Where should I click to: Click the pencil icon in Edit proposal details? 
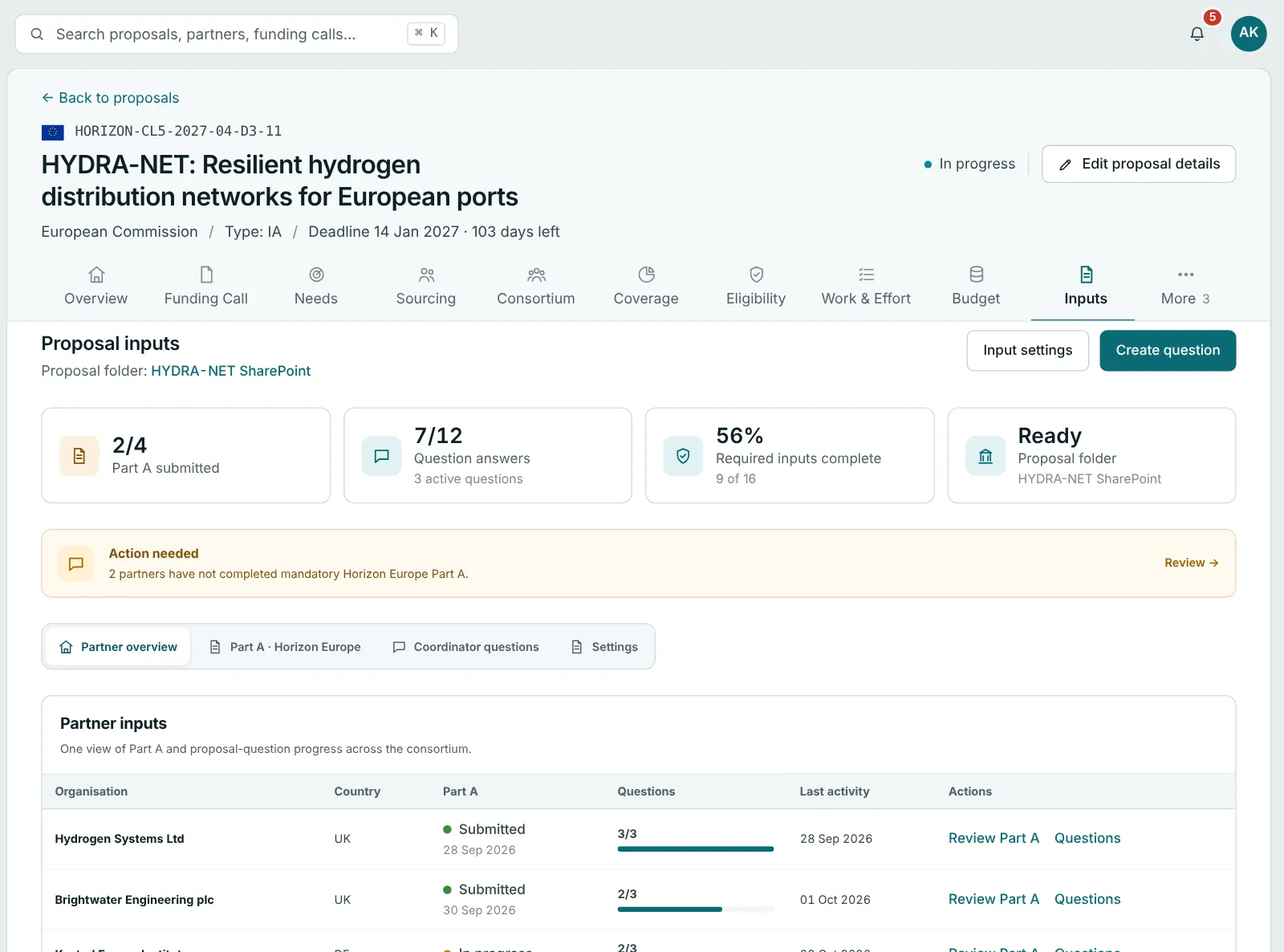point(1065,165)
